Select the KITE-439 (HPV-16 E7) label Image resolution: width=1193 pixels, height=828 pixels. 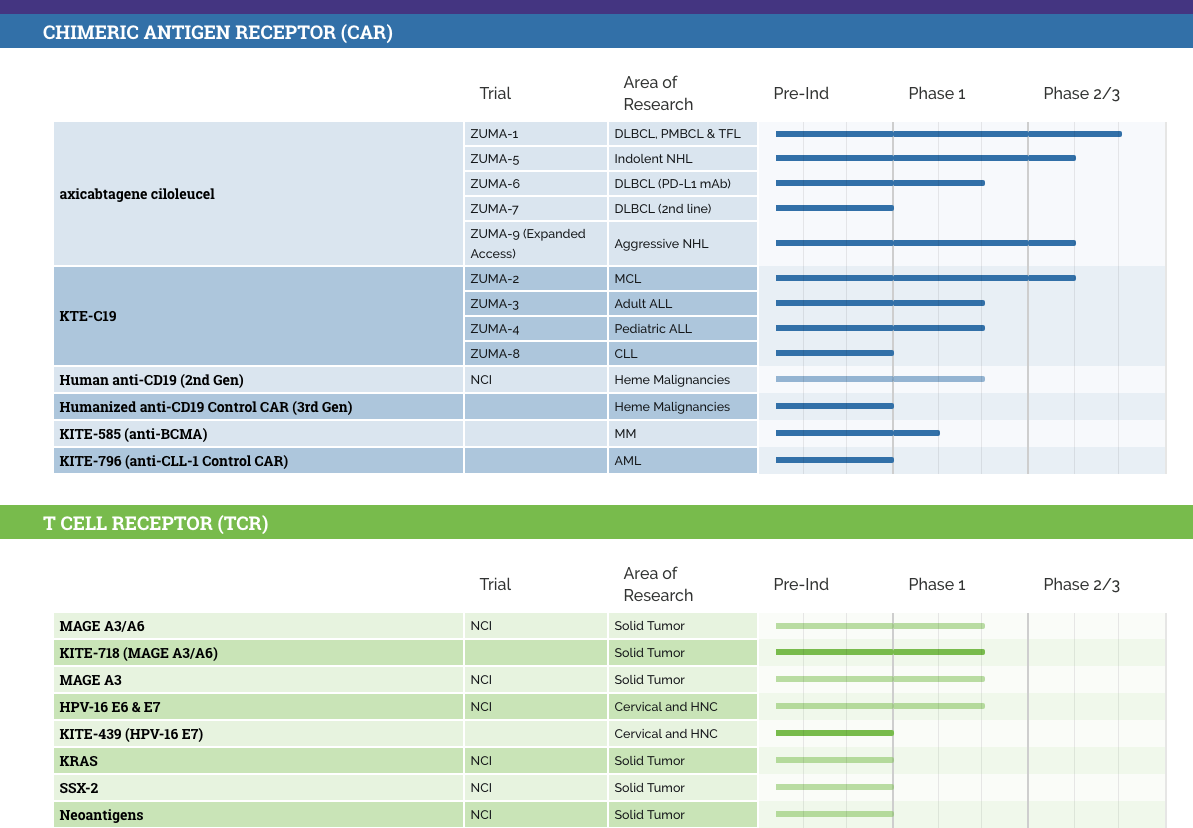(259, 734)
